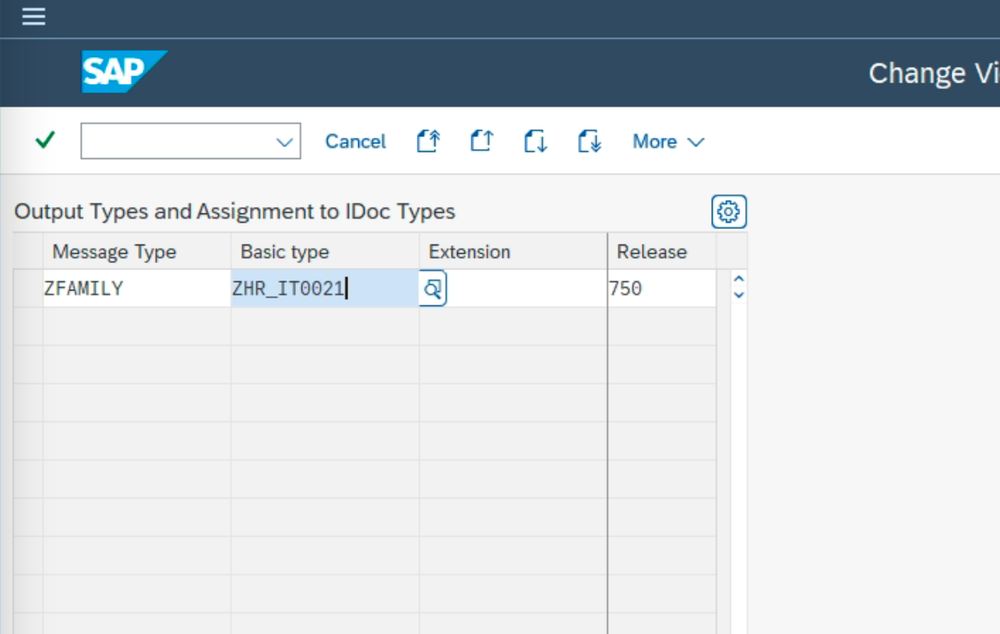Click the Cancel button
The image size is (1000, 634).
click(354, 141)
